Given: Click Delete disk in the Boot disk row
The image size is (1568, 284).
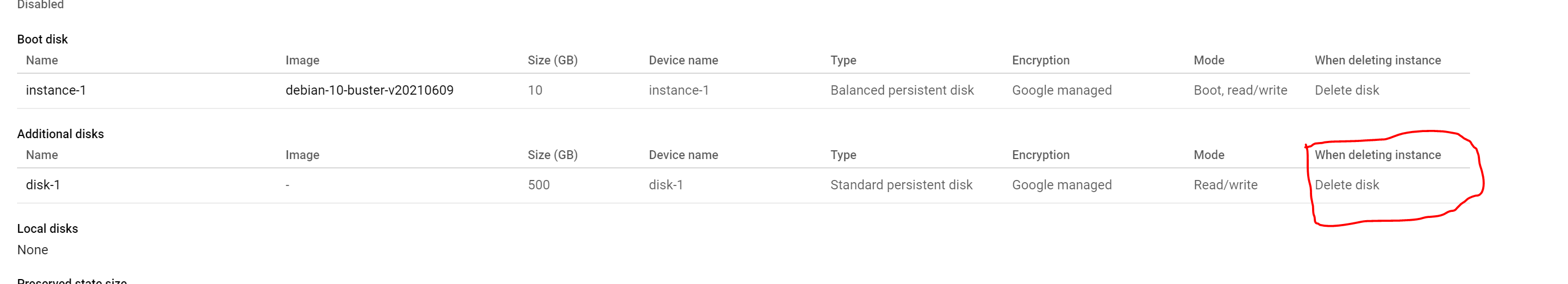Looking at the screenshot, I should (x=1346, y=91).
